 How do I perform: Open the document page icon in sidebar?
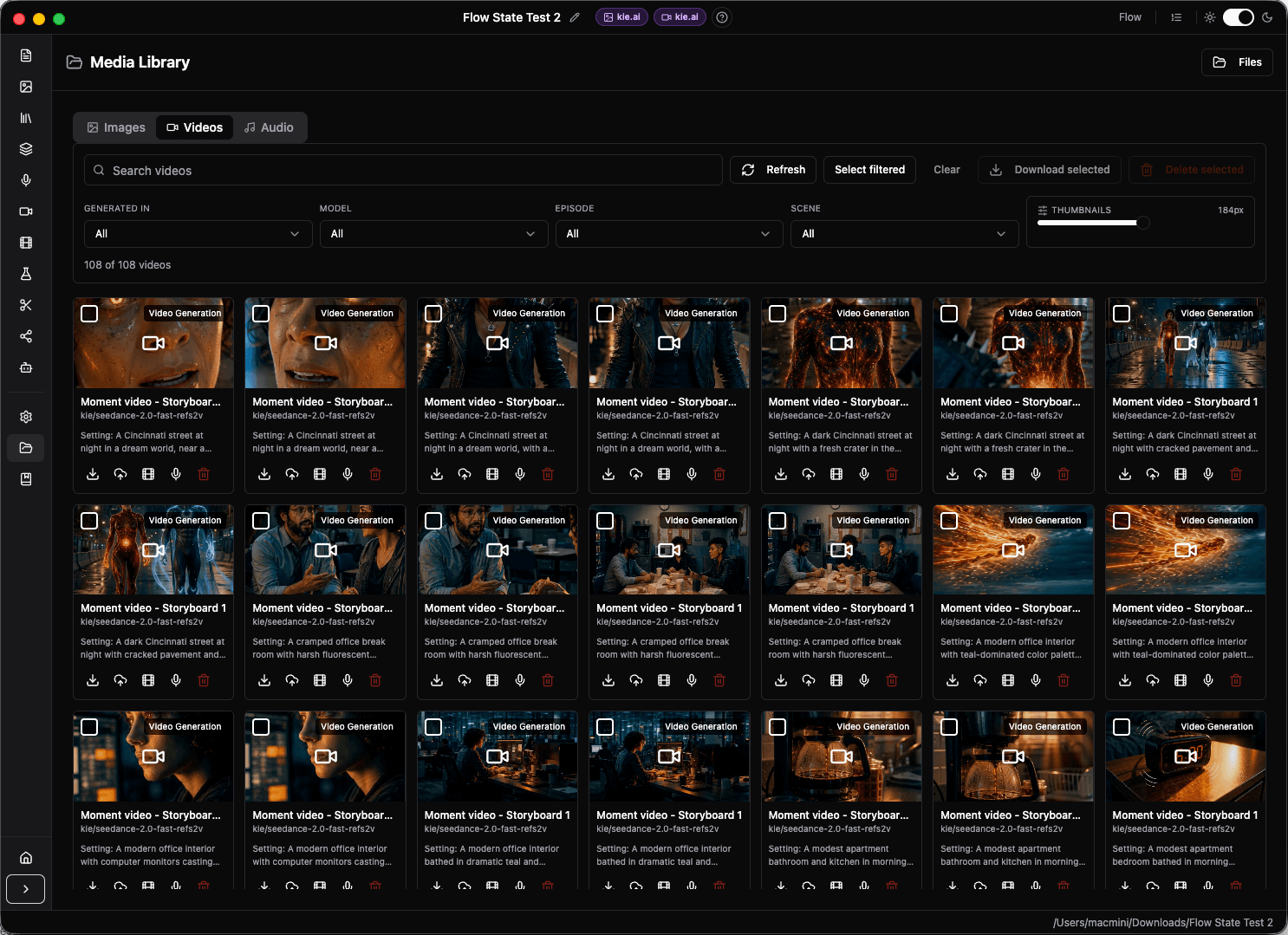[26, 55]
